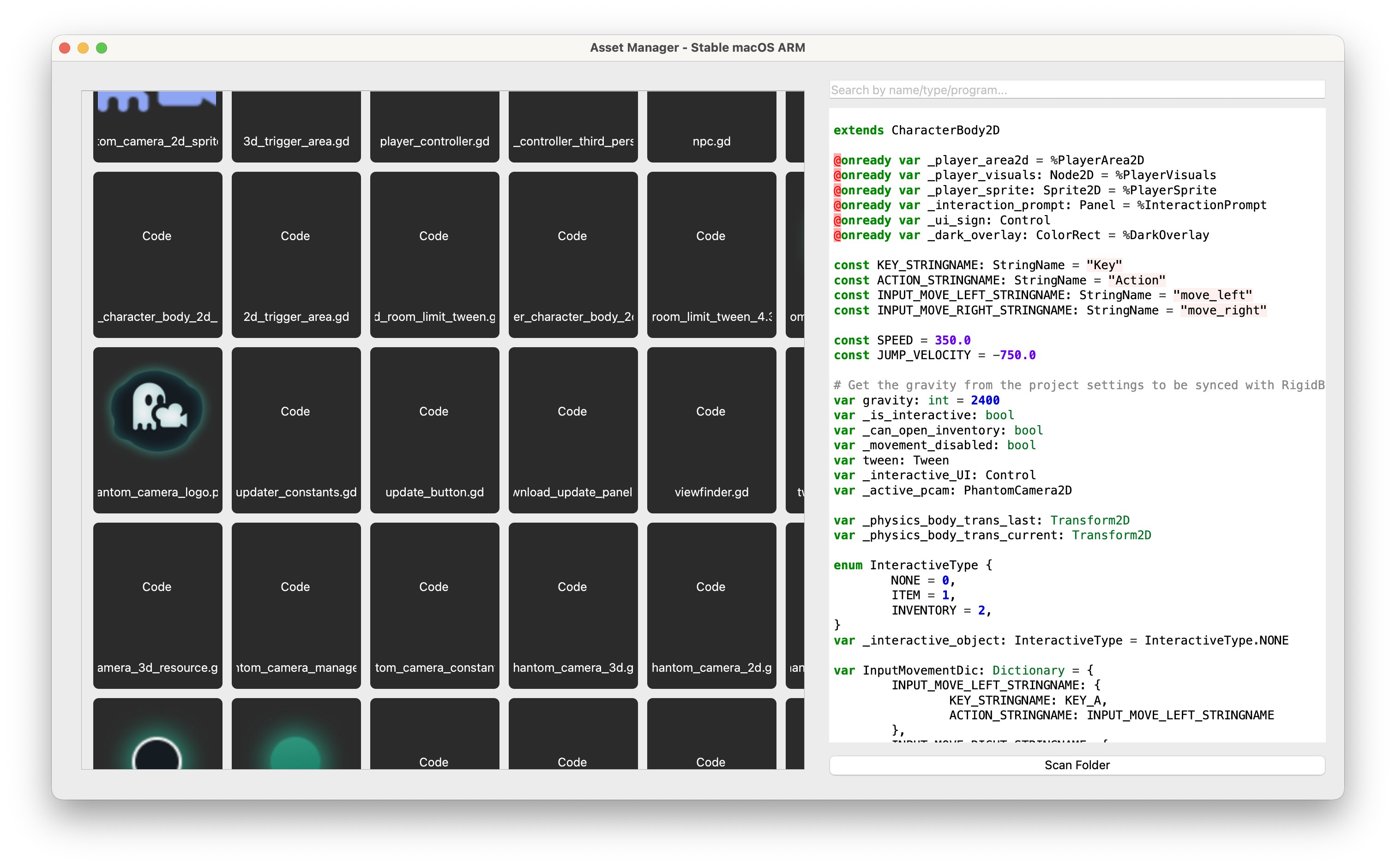This screenshot has width=1396, height=868.
Task: Click the download_update_panel code tile
Action: tap(572, 429)
